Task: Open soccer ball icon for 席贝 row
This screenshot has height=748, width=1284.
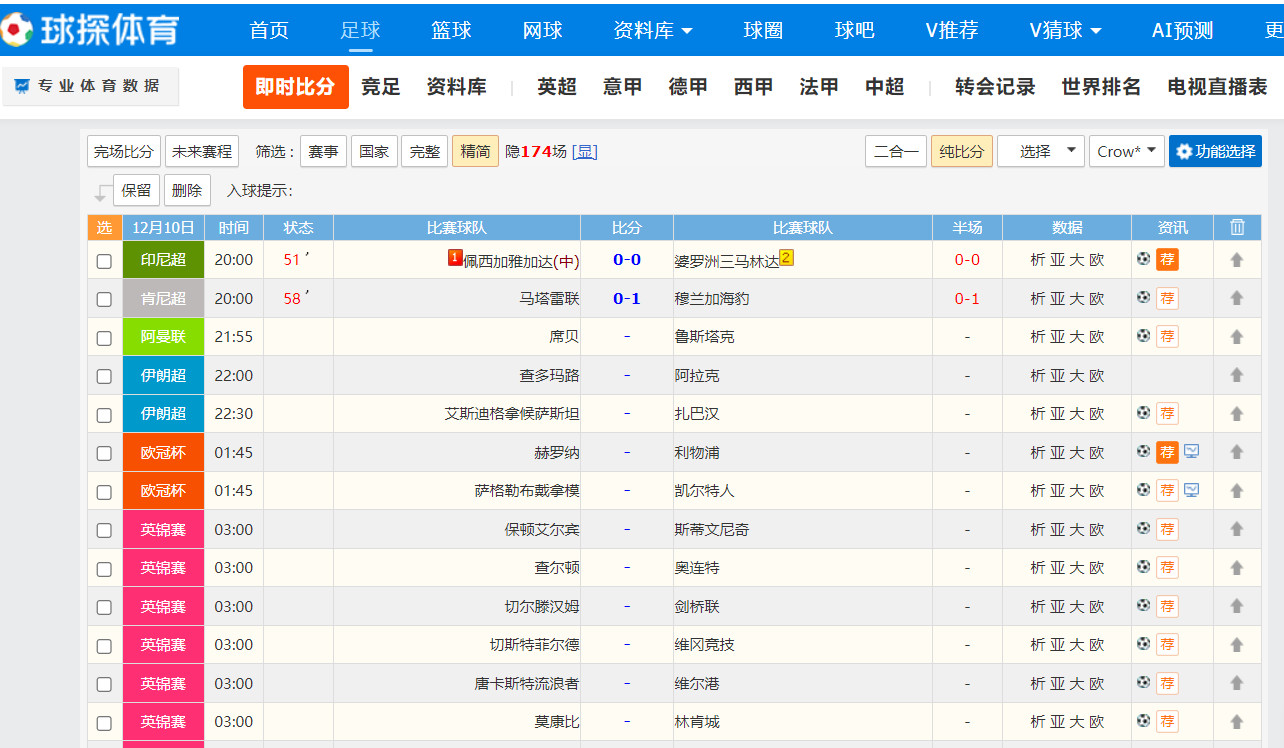Action: (1144, 336)
